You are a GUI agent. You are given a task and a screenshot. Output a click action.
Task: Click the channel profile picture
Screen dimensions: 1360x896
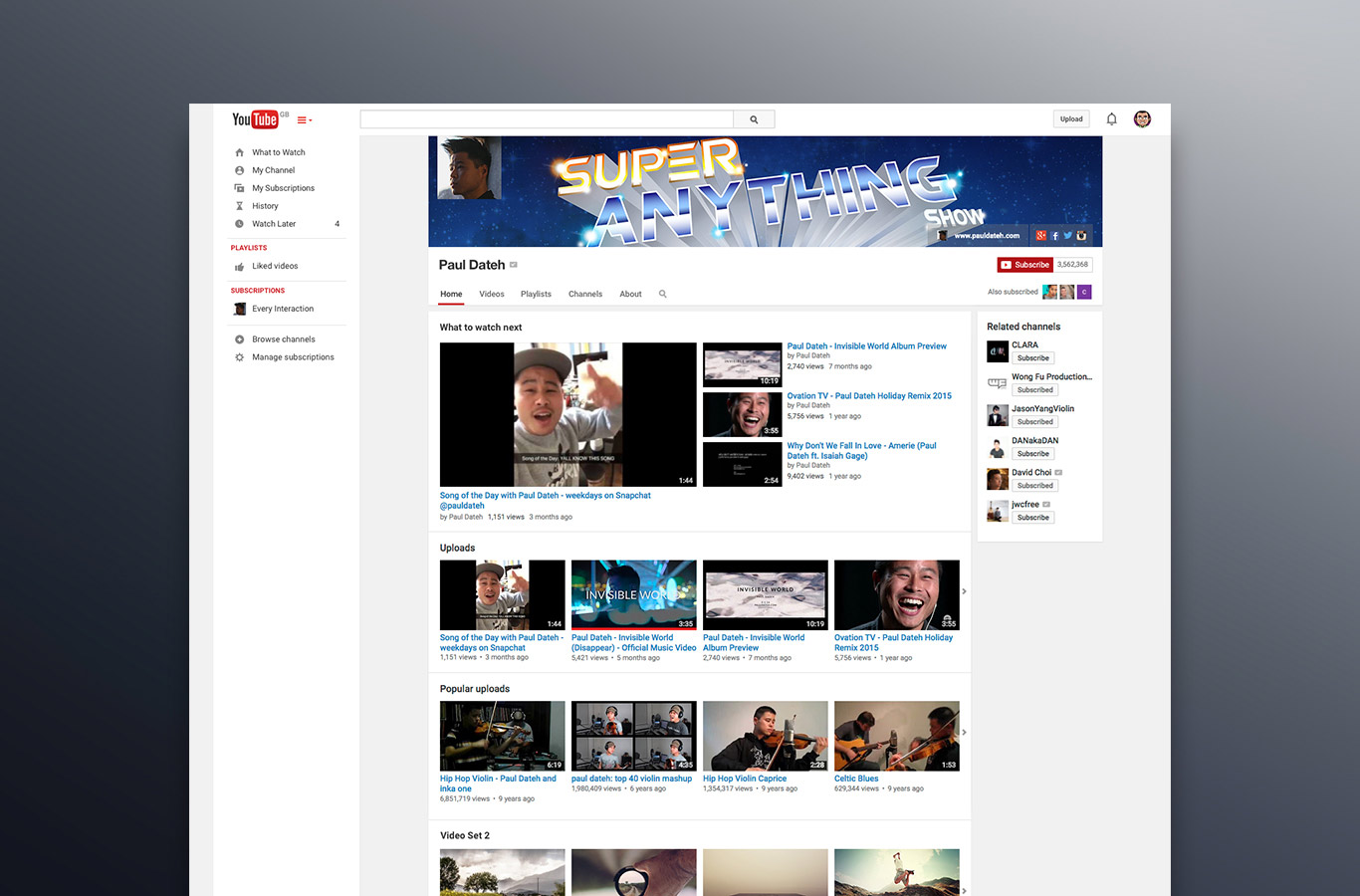470,167
